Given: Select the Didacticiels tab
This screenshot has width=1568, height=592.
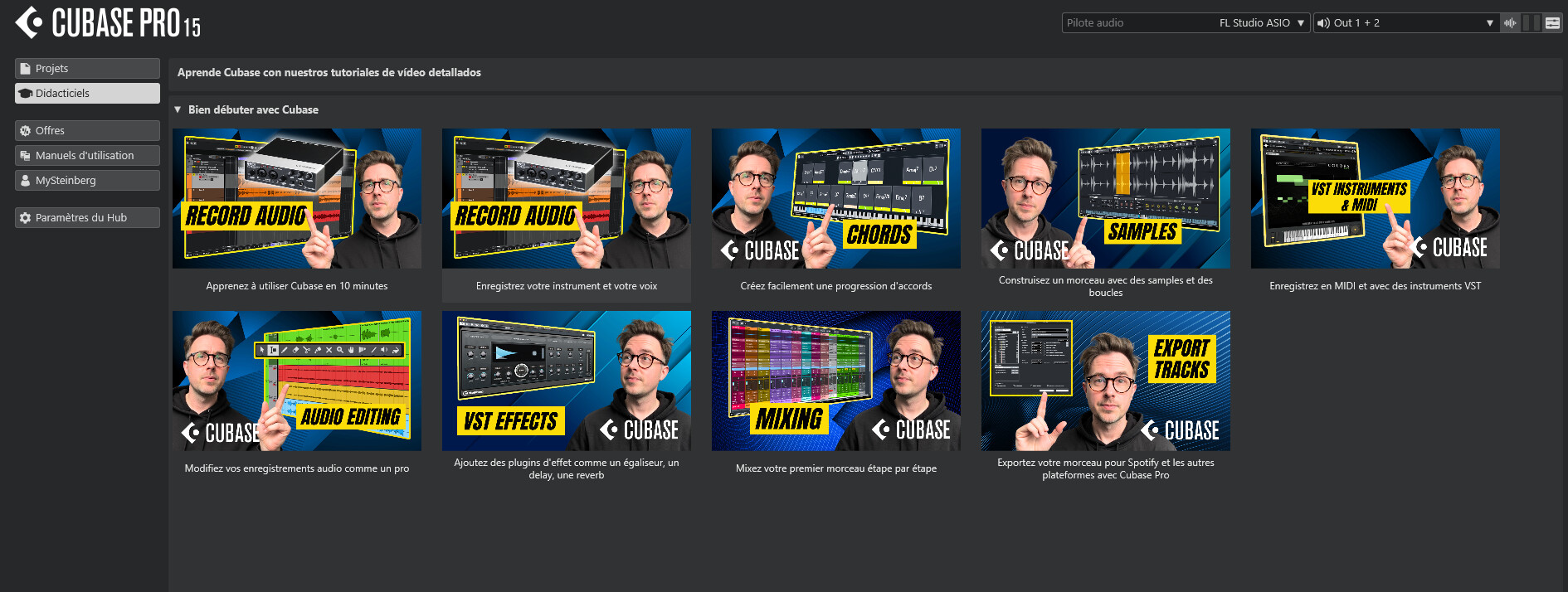Looking at the screenshot, I should pyautogui.click(x=87, y=94).
